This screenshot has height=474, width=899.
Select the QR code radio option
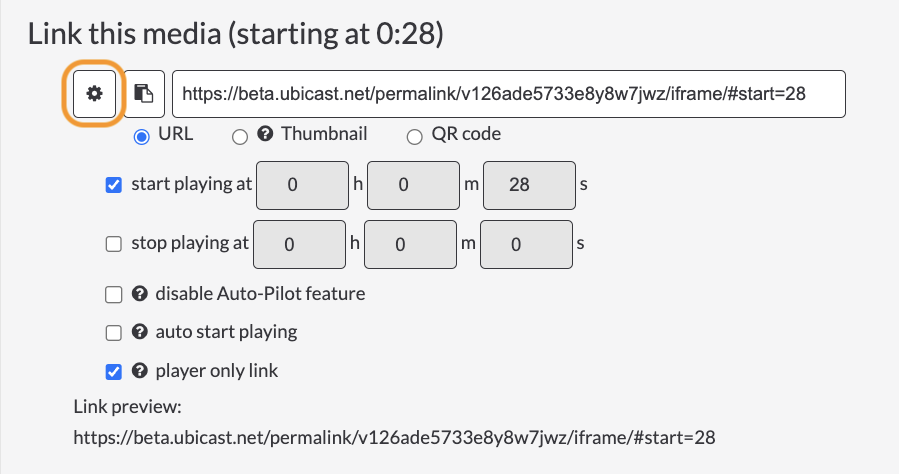(x=415, y=137)
